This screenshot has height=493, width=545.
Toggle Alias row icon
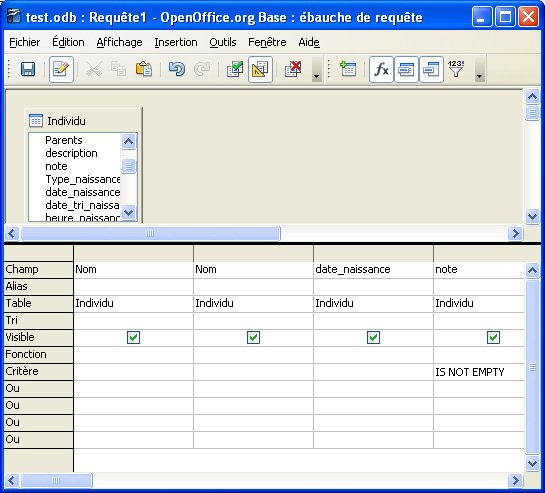(x=431, y=69)
